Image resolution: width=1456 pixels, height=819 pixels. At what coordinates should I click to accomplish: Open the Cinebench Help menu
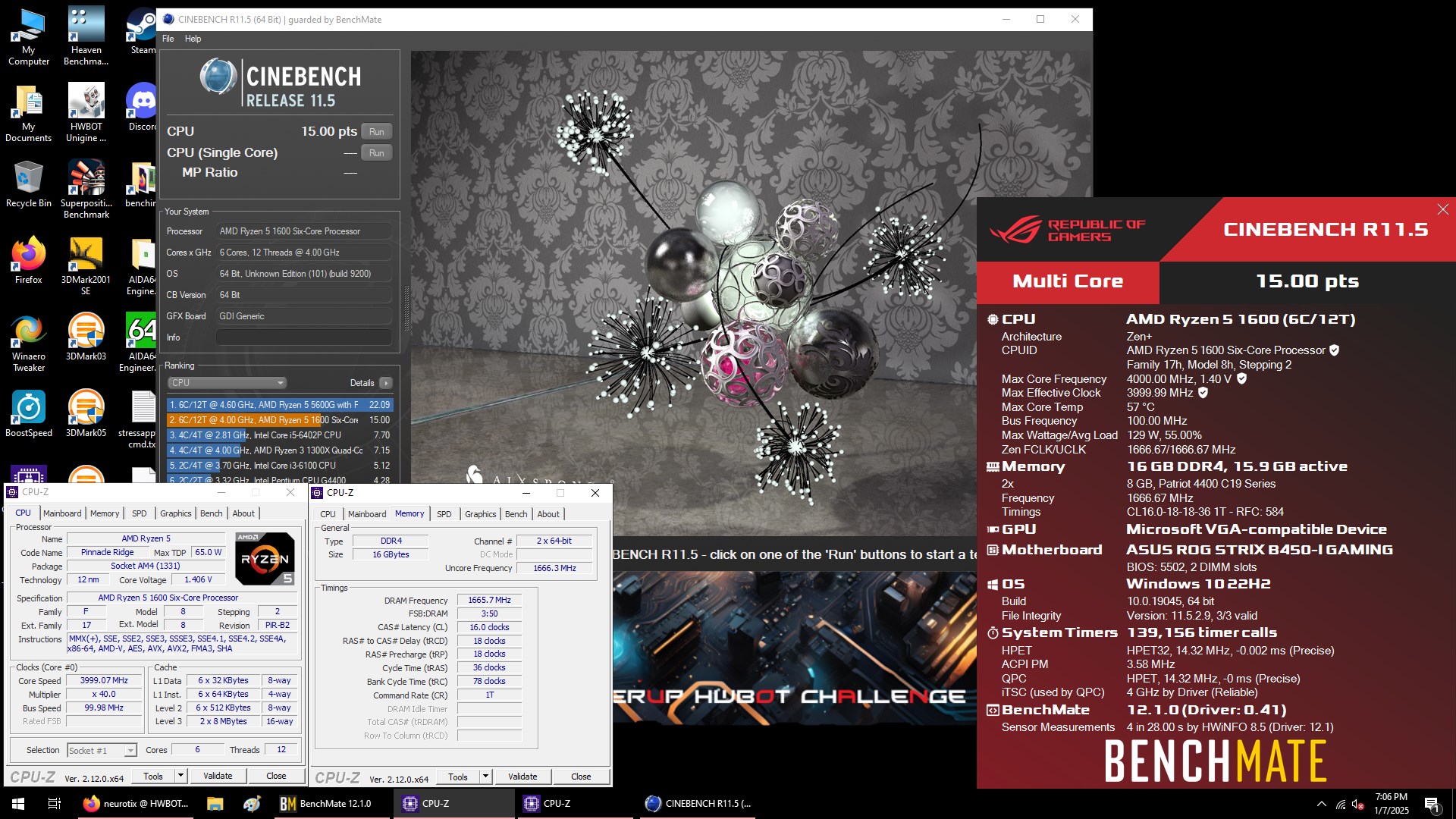(x=193, y=39)
